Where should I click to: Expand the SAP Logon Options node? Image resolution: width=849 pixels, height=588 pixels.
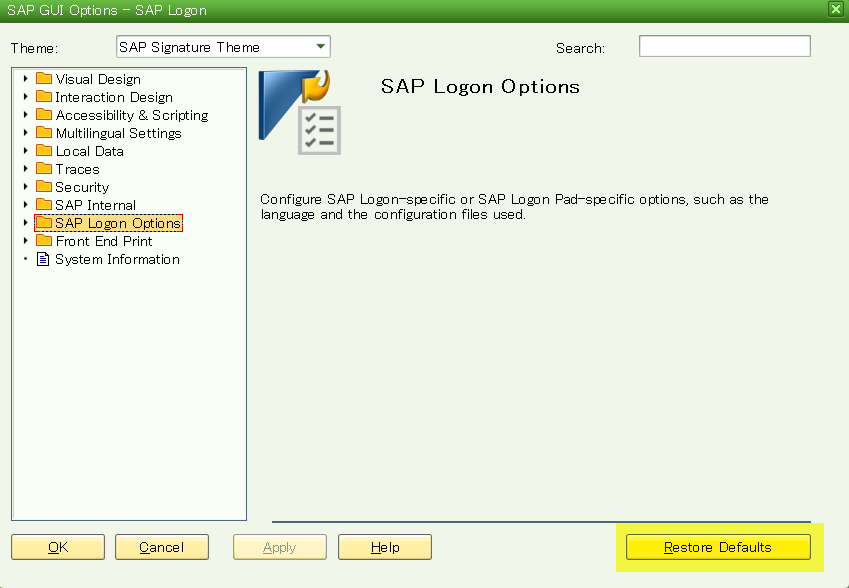pos(25,223)
